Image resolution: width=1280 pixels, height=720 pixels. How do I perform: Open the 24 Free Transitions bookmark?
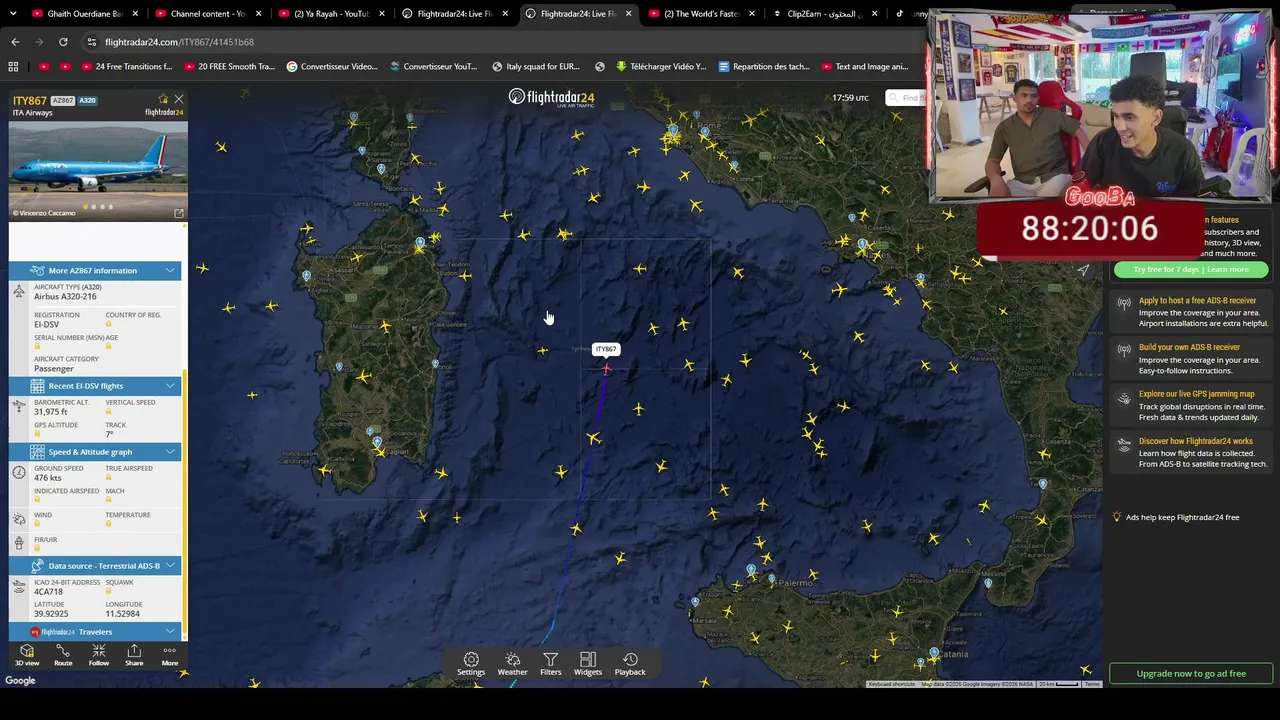[125, 67]
